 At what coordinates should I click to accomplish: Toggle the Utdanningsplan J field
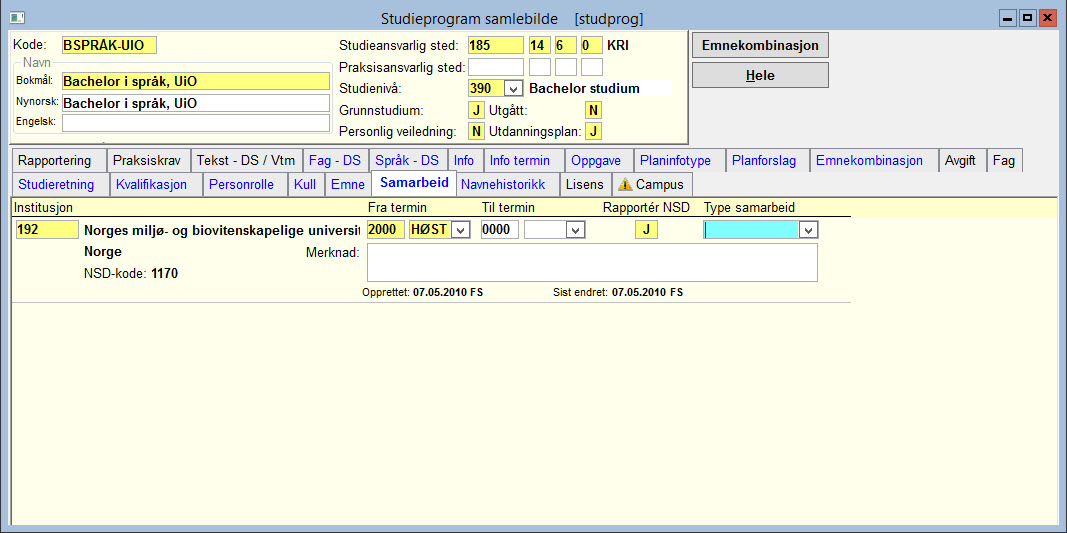coord(593,131)
